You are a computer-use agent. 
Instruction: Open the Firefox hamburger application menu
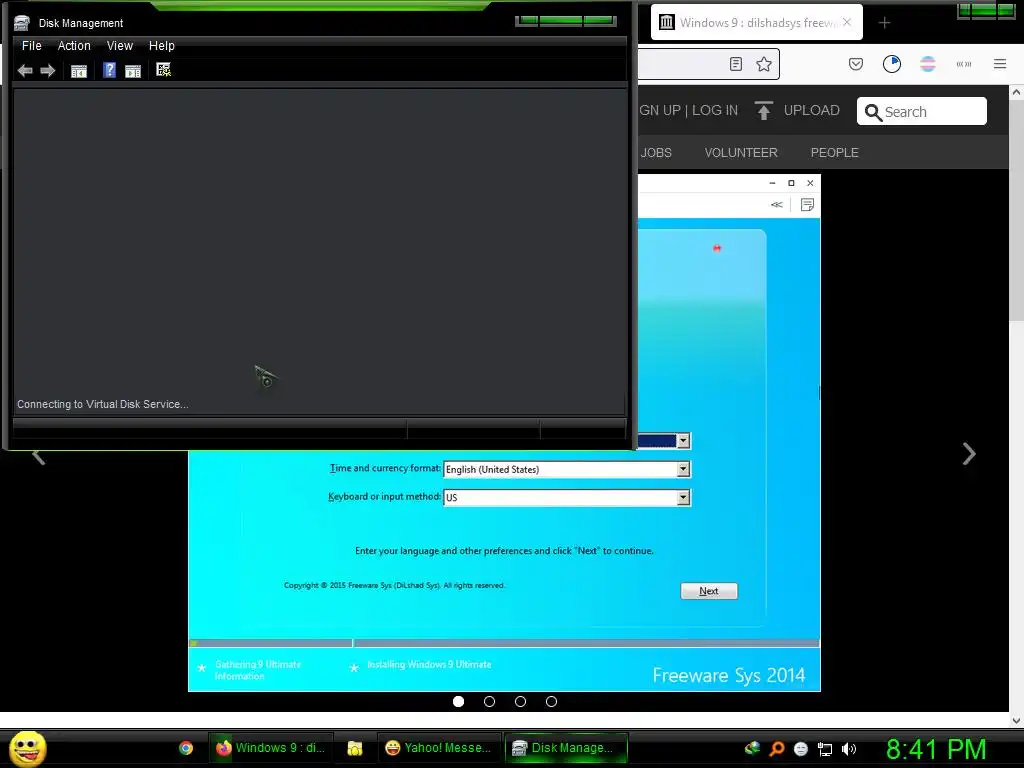pyautogui.click(x=1000, y=64)
